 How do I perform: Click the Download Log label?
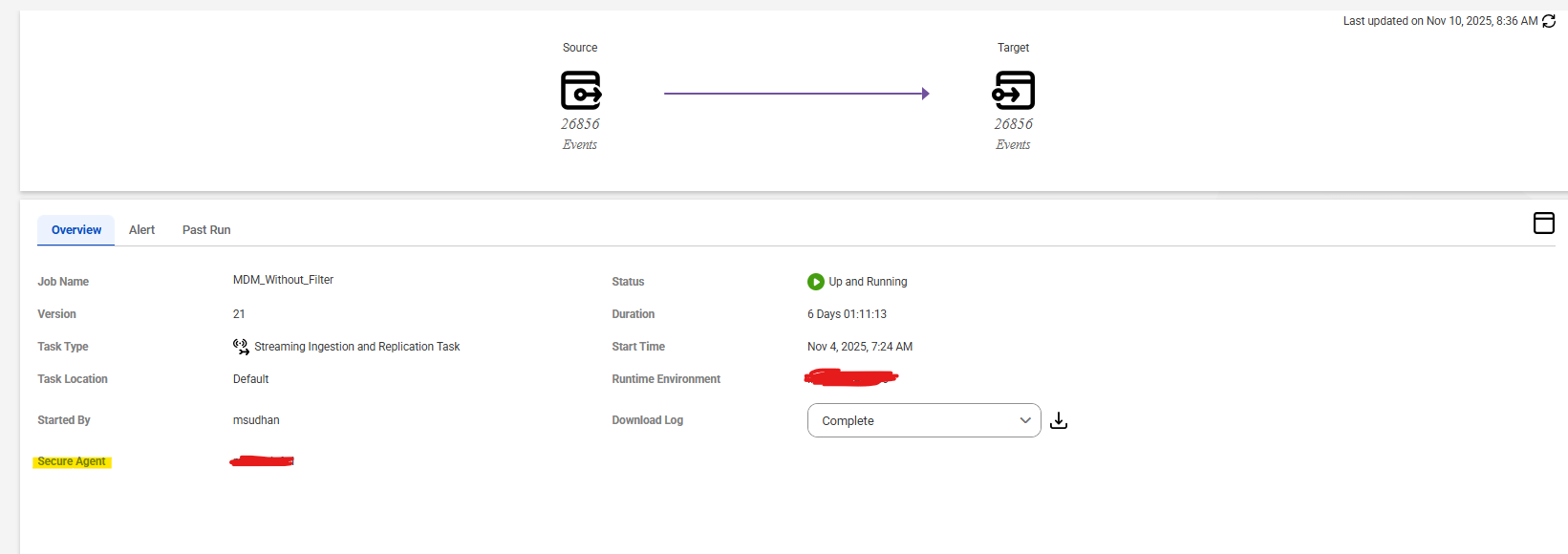648,420
